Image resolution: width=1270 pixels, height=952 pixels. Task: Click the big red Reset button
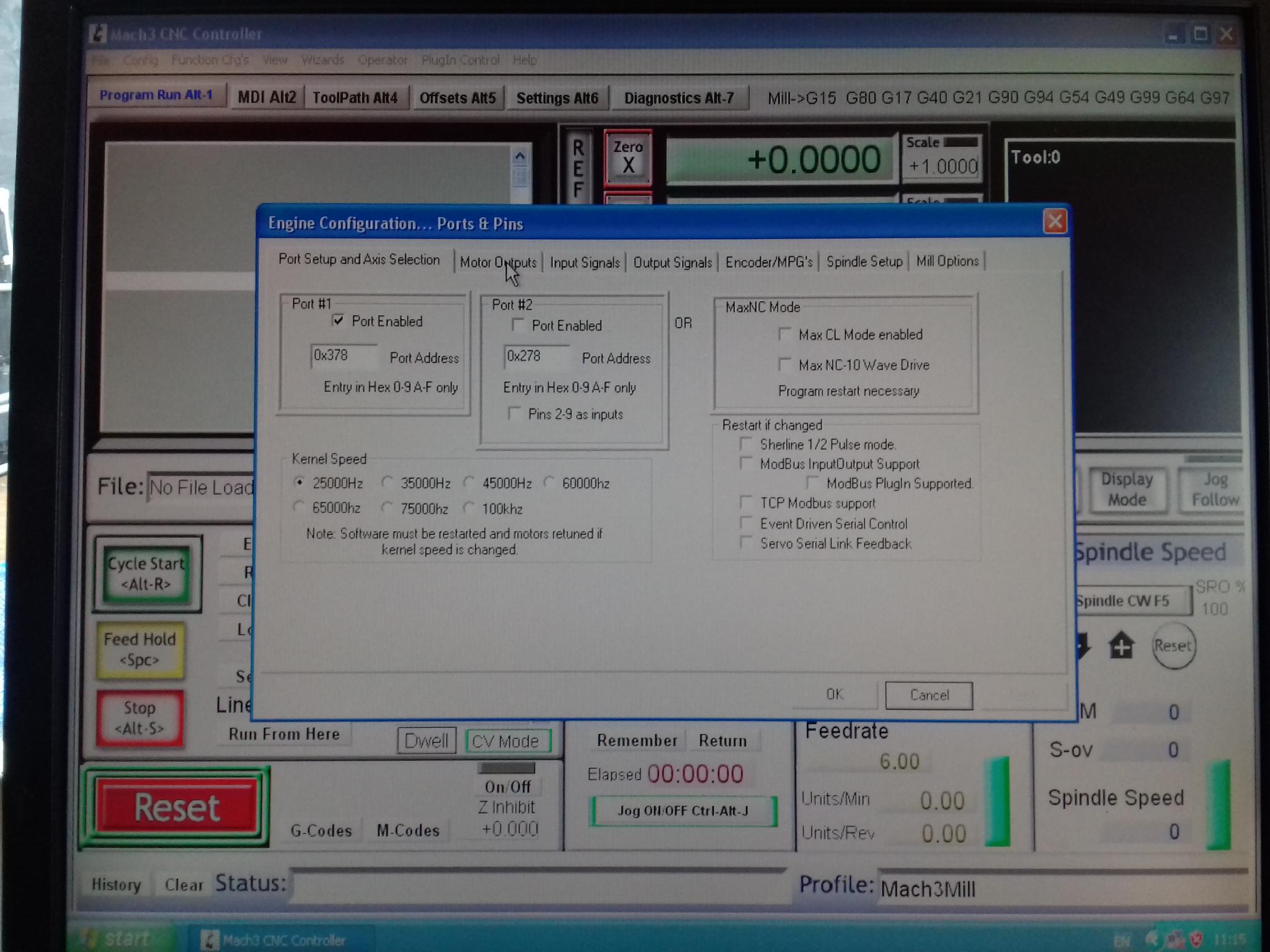tap(177, 807)
